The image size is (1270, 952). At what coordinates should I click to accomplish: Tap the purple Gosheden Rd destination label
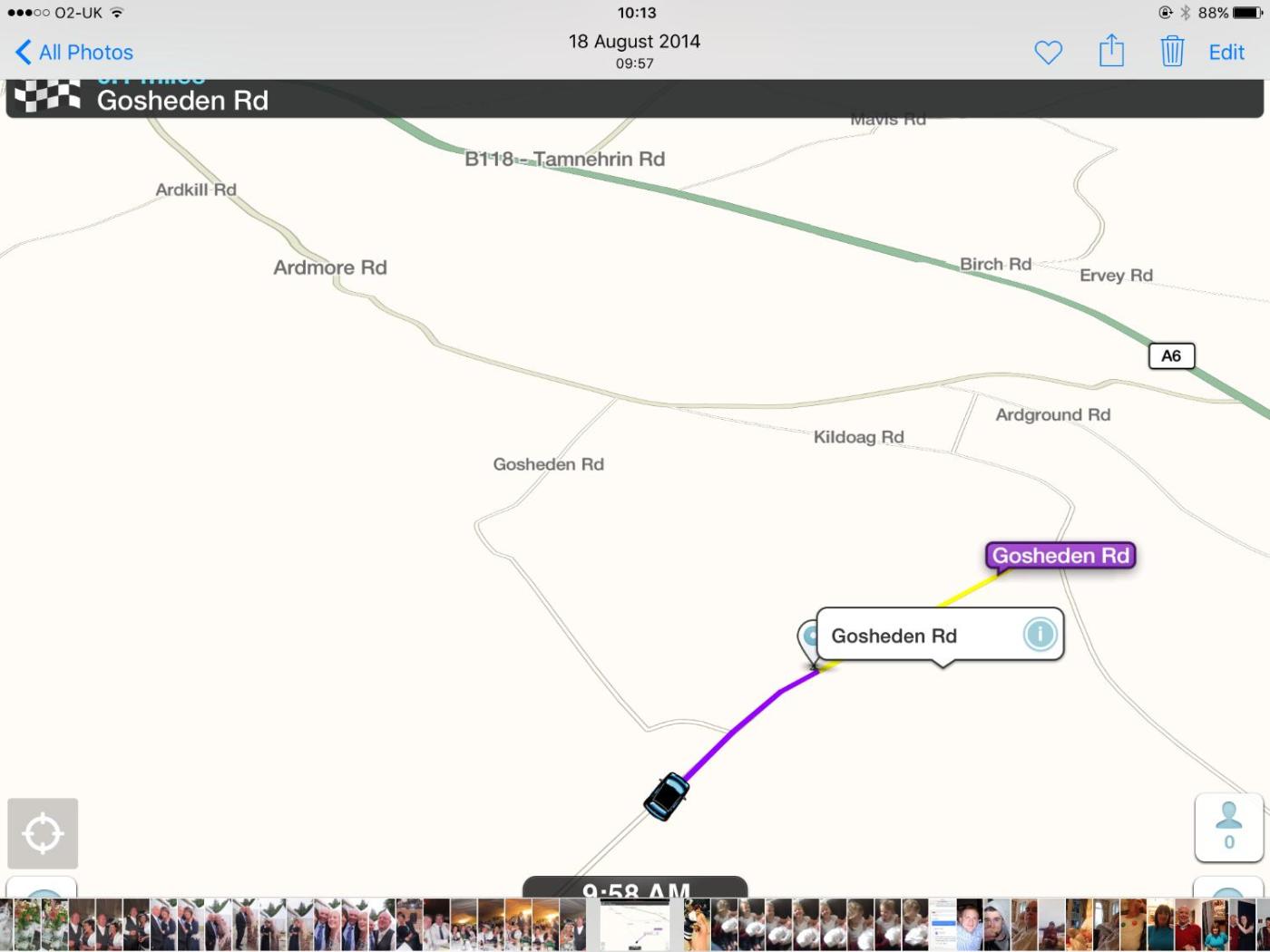pos(1060,555)
